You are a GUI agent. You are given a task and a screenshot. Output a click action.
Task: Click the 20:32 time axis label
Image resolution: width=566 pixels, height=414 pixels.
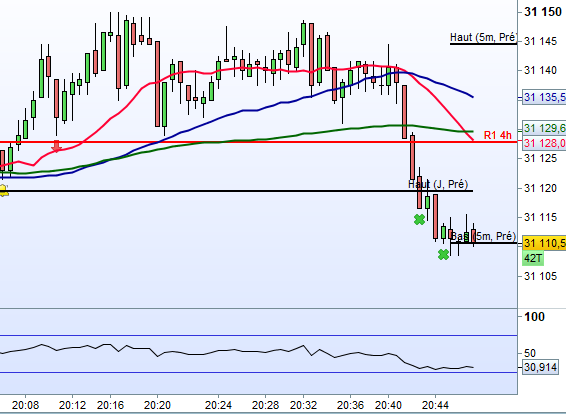click(x=303, y=405)
